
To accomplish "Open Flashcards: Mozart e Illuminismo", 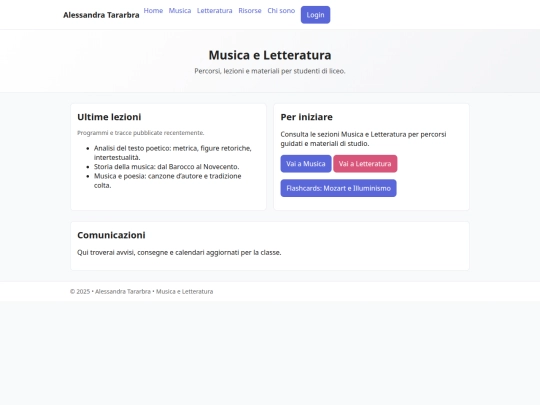I will tap(339, 188).
